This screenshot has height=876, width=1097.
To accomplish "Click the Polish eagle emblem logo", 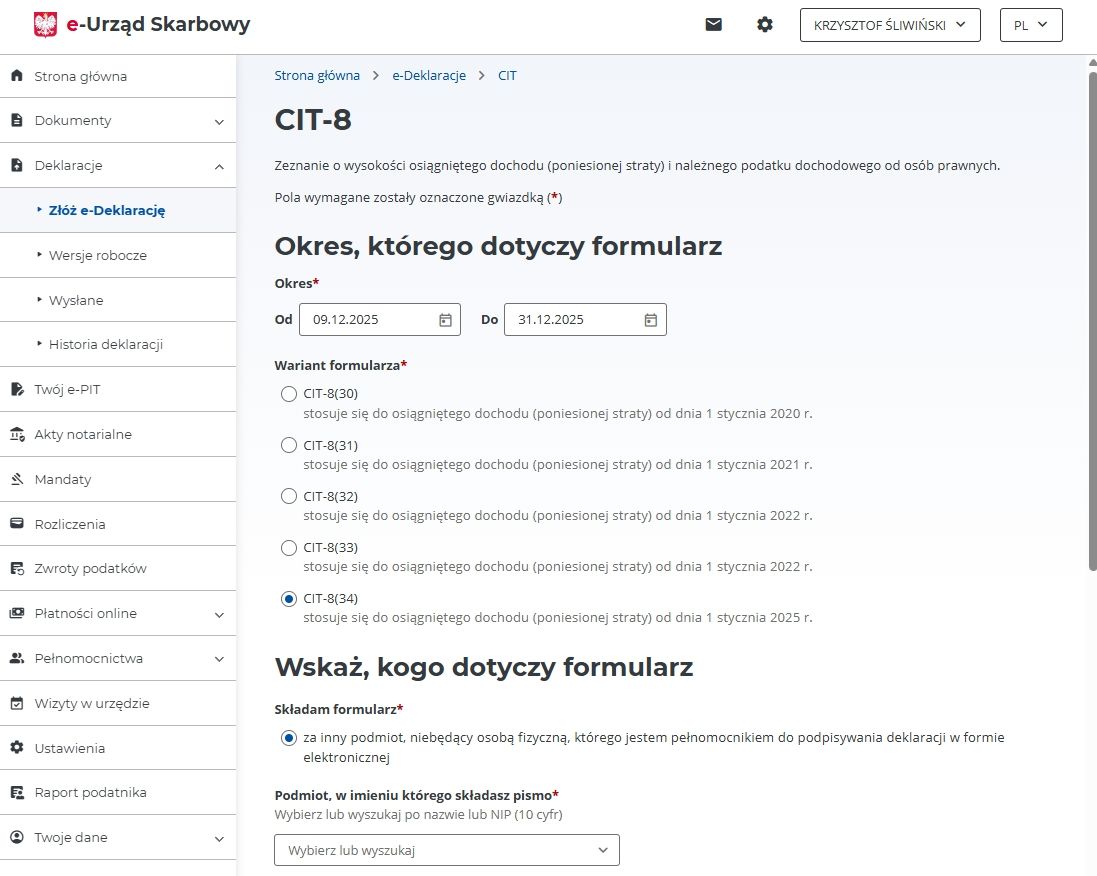I will tap(46, 25).
